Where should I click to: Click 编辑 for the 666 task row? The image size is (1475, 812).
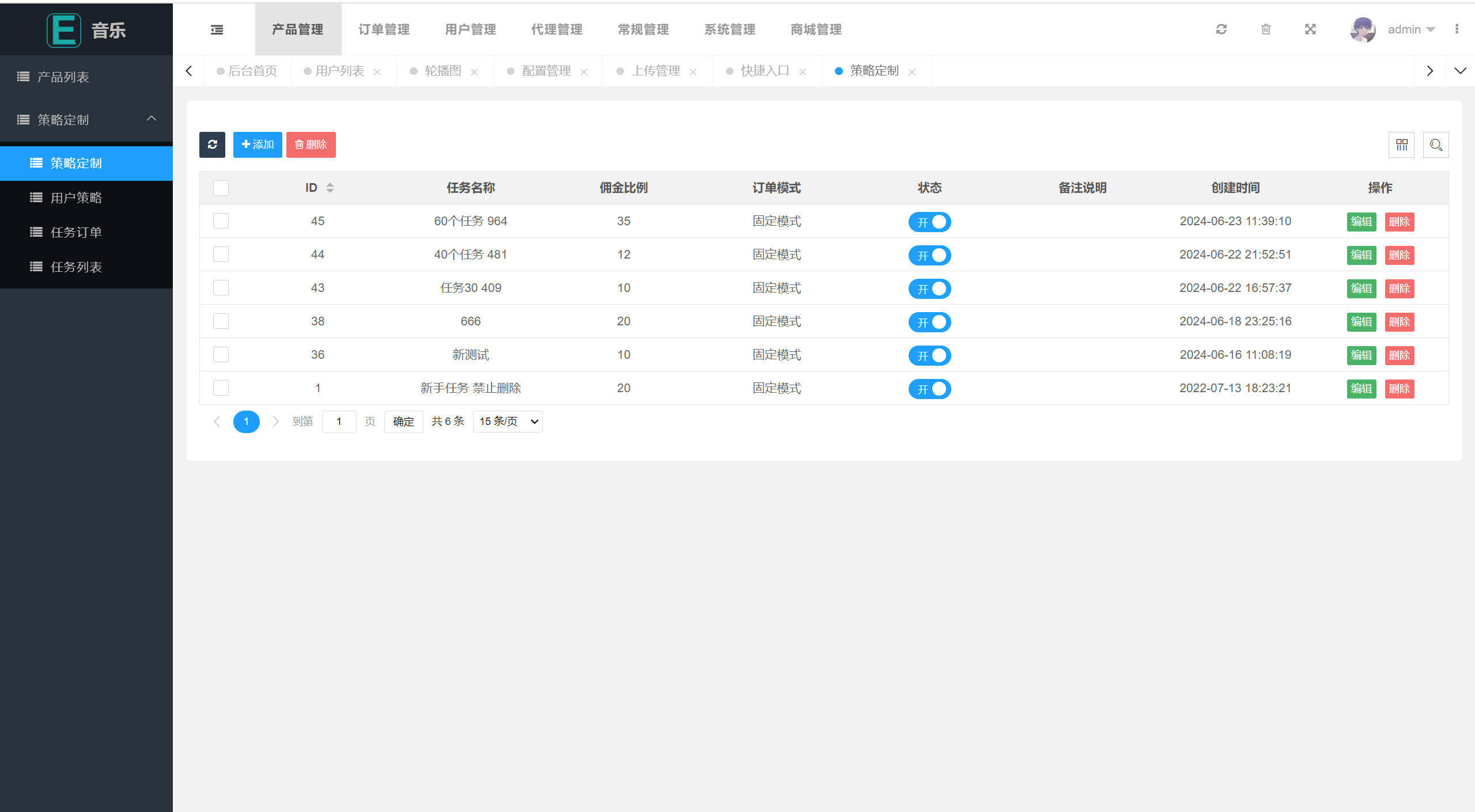pyautogui.click(x=1361, y=322)
